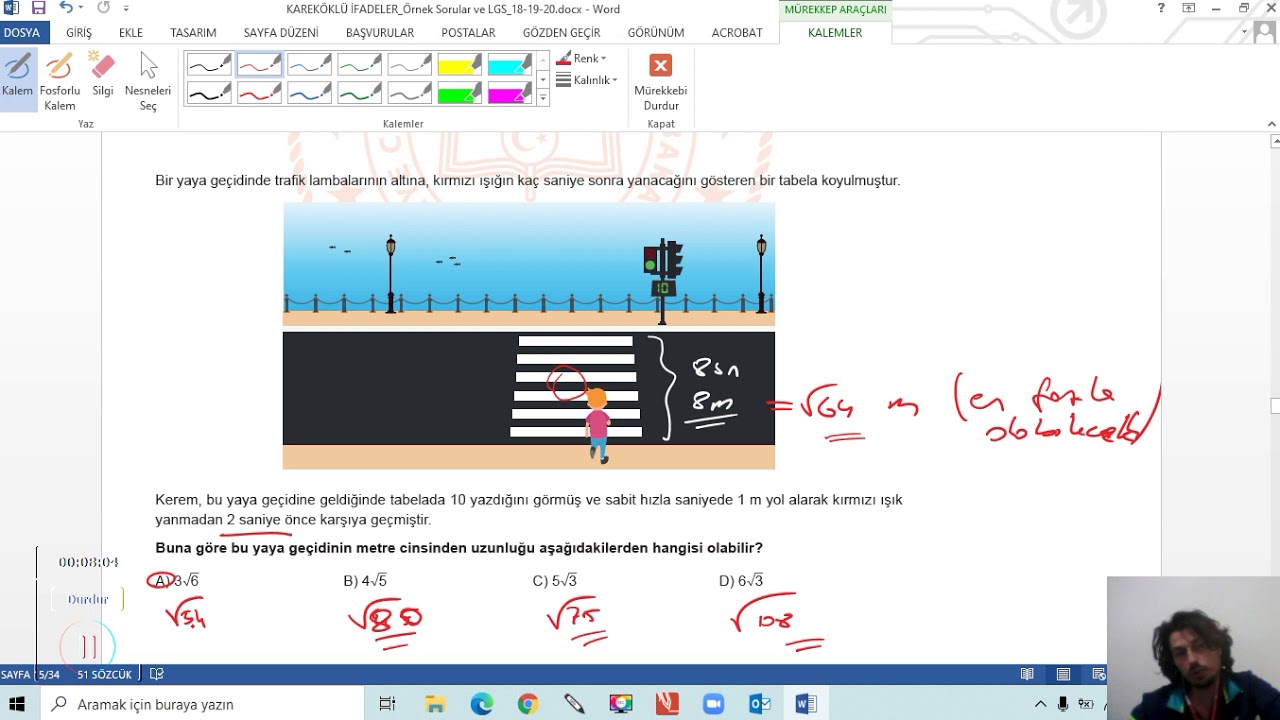
Task: Click the Word icon on taskbar
Action: (x=806, y=704)
